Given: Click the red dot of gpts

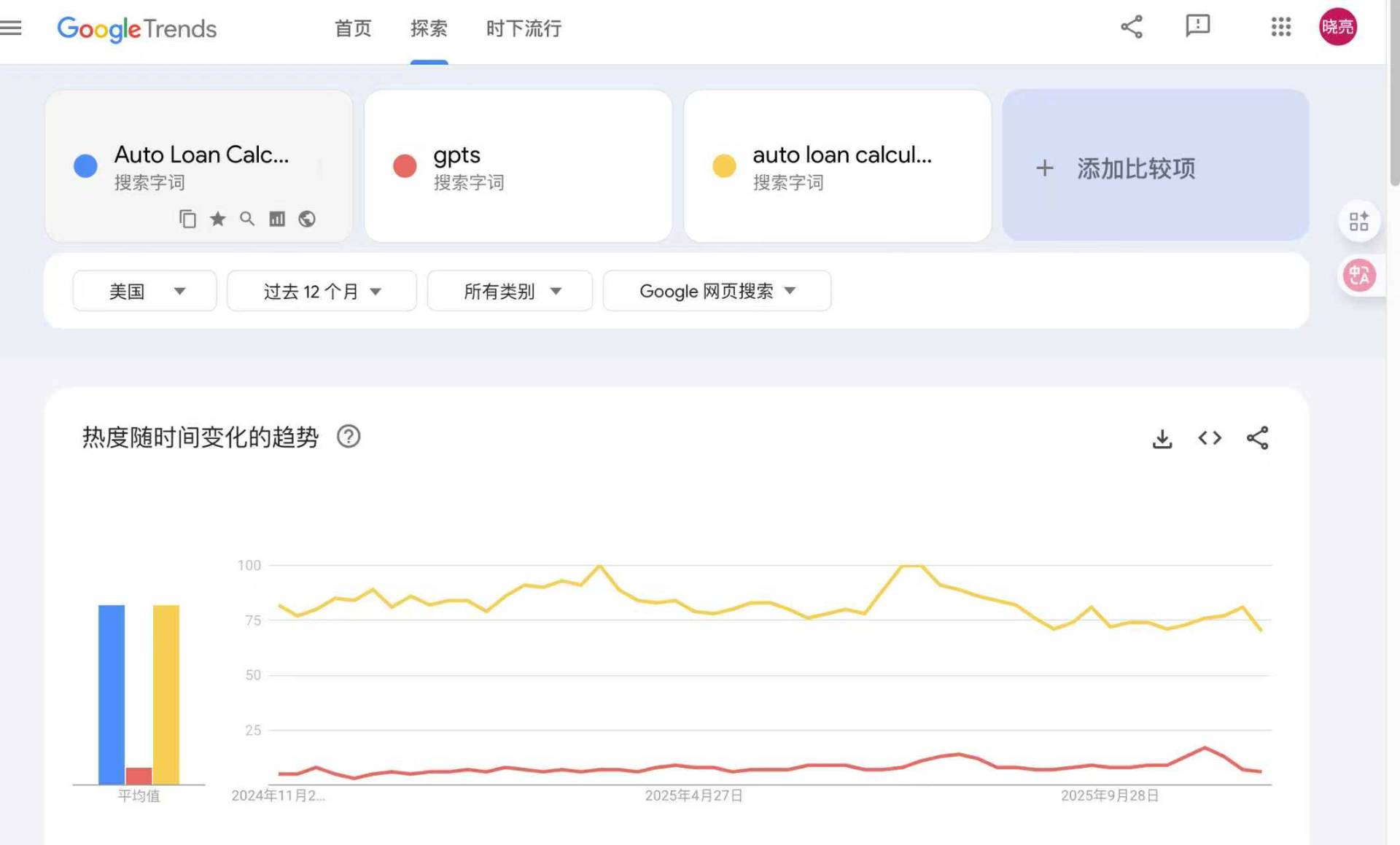Looking at the screenshot, I should click(x=405, y=166).
